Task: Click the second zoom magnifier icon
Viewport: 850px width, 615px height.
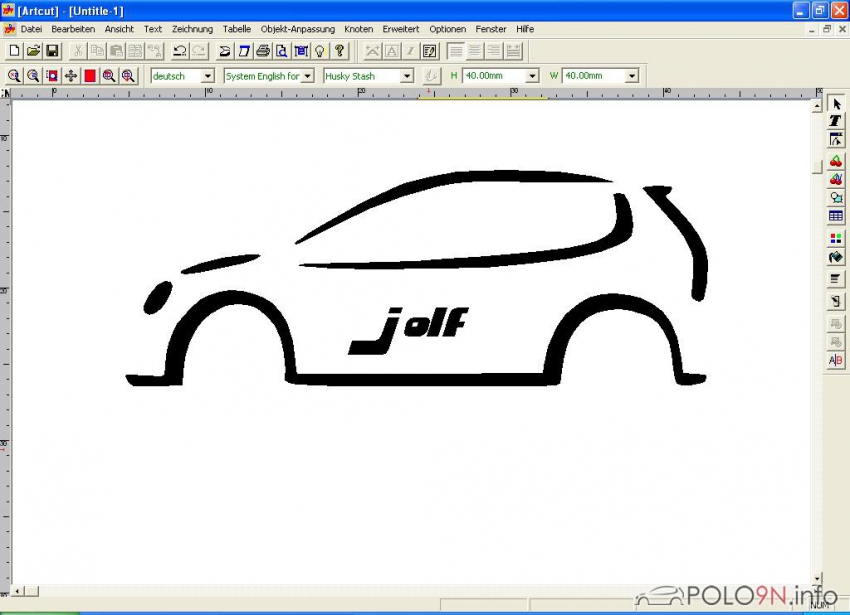Action: [x=33, y=76]
